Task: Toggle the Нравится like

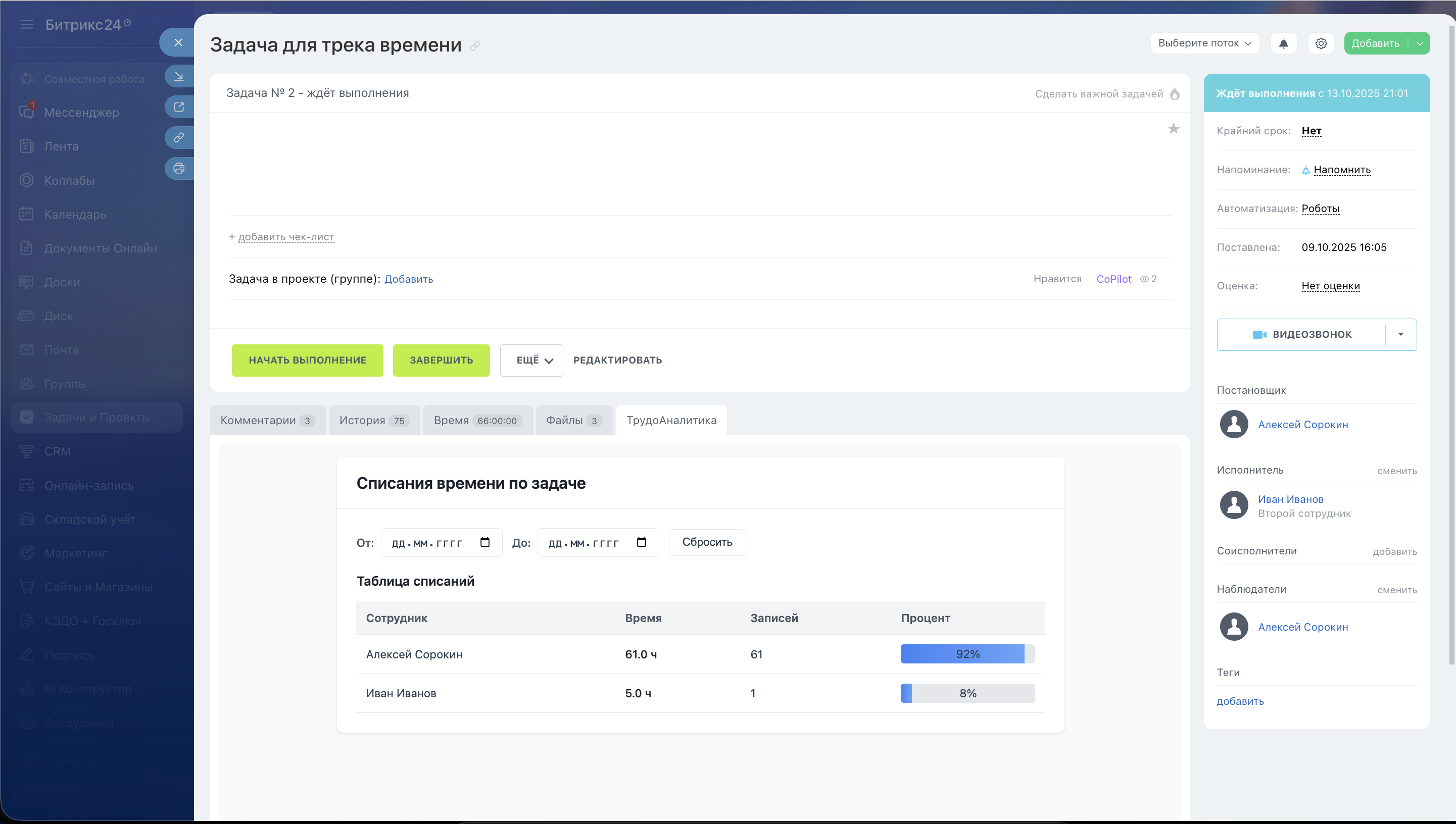Action: (x=1057, y=279)
